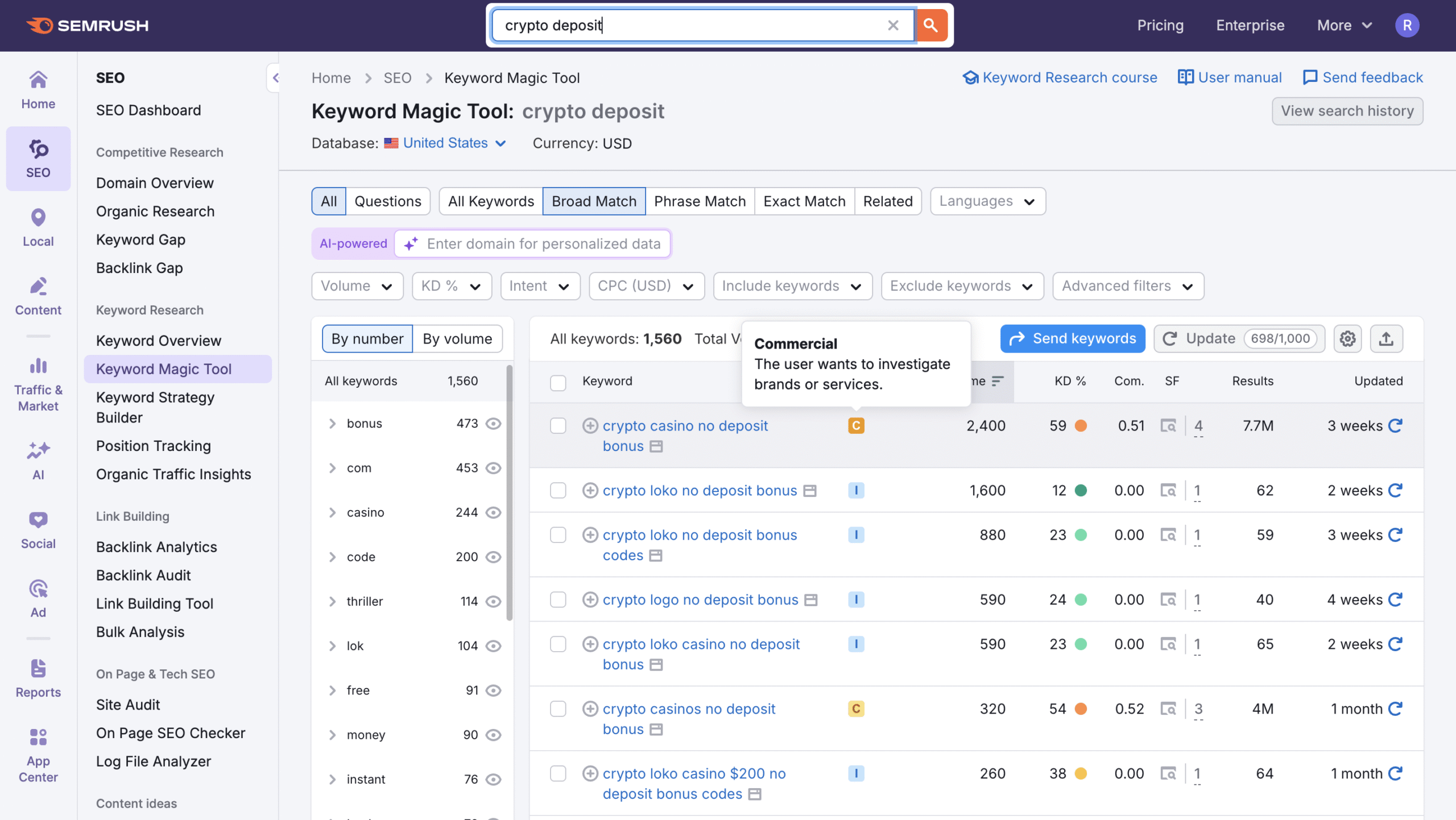The height and width of the screenshot is (820, 1456).
Task: Open Local section icon
Action: (38, 227)
